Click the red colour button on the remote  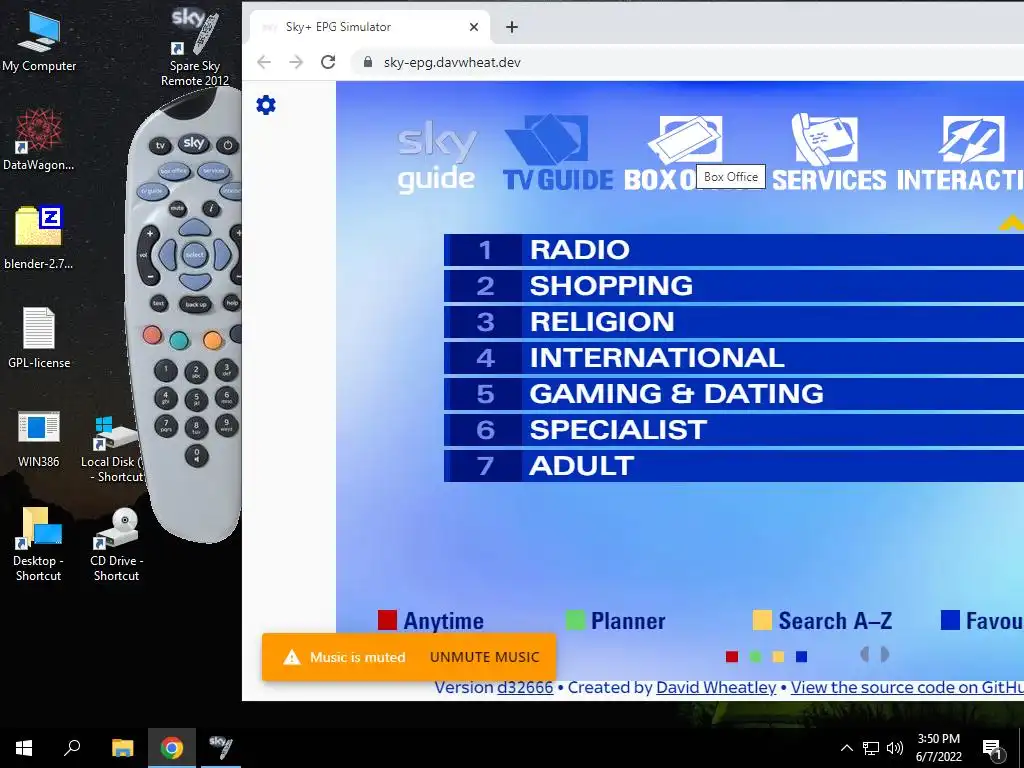point(152,335)
